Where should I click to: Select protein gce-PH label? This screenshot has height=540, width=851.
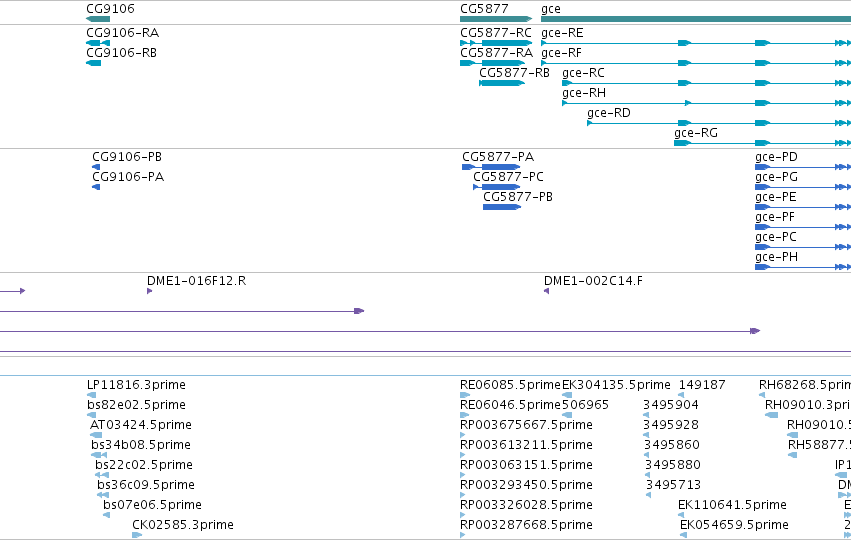coord(776,257)
